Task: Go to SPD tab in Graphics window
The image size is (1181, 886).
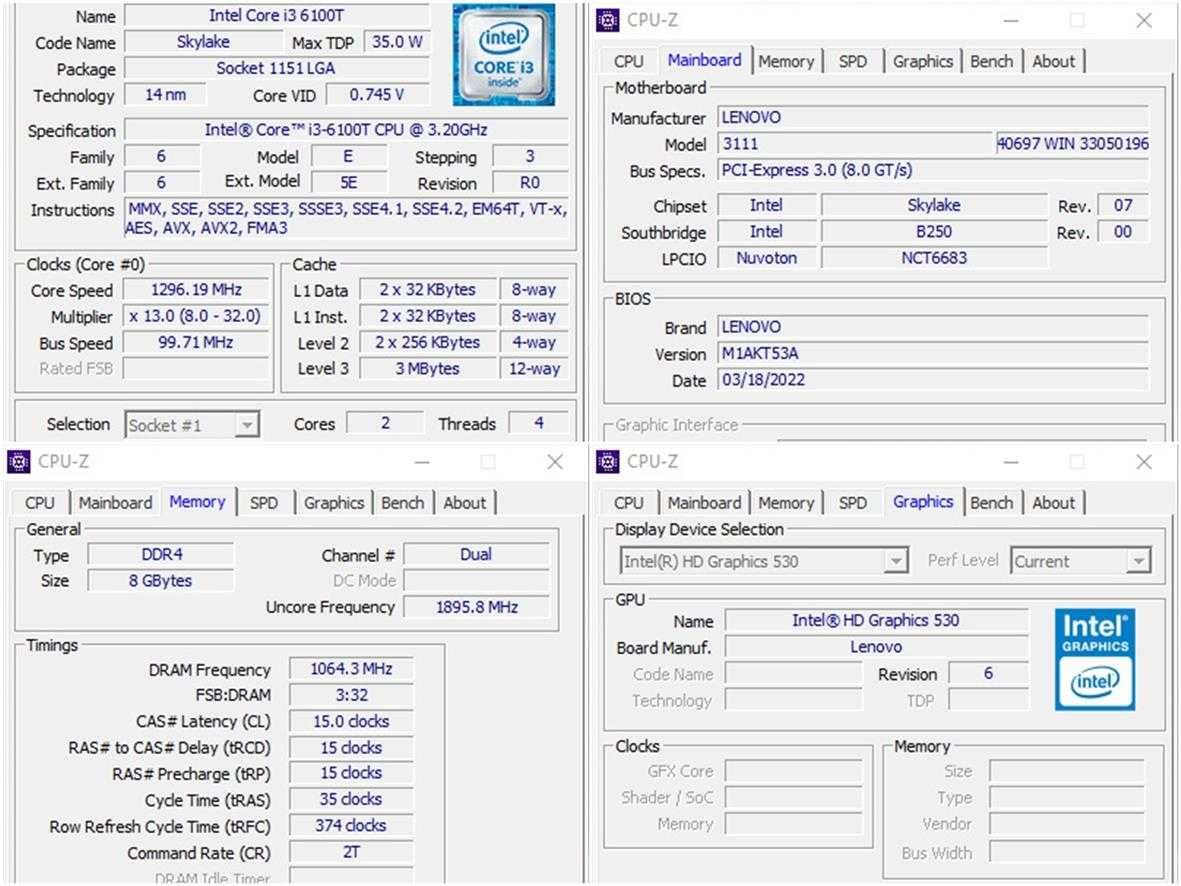Action: pos(852,503)
